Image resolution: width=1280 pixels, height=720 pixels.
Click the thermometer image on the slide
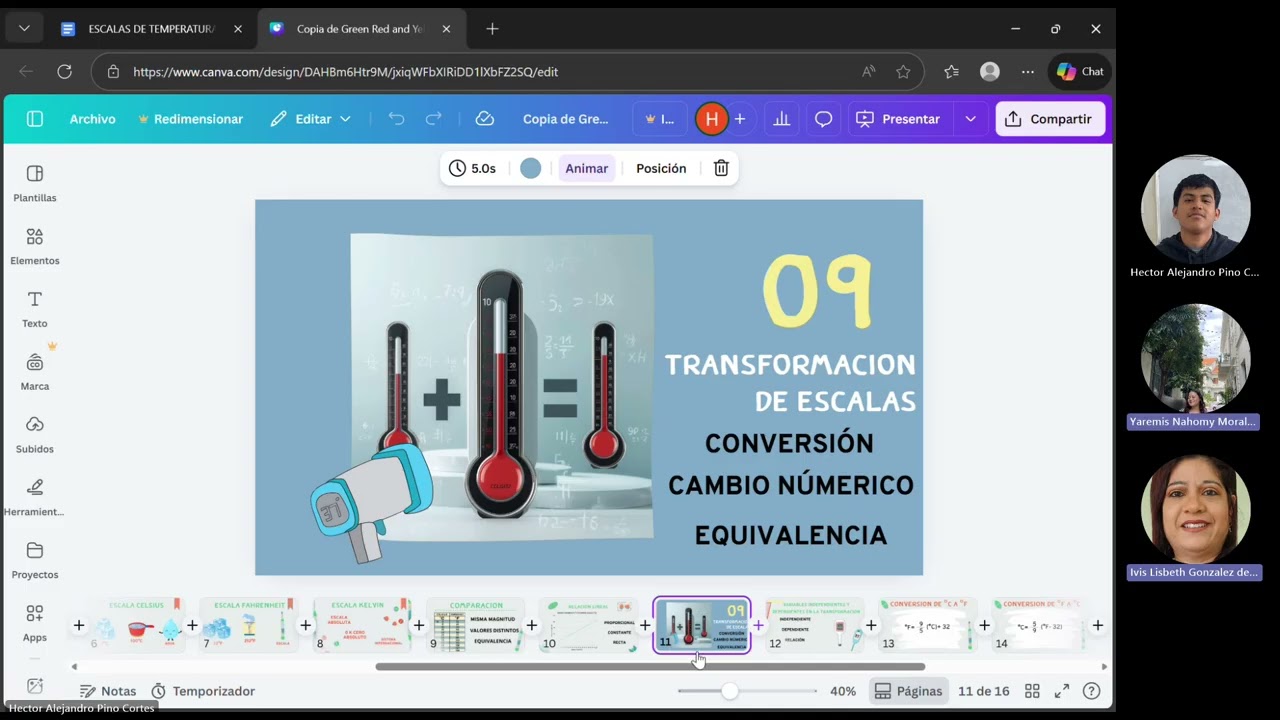tap(501, 387)
